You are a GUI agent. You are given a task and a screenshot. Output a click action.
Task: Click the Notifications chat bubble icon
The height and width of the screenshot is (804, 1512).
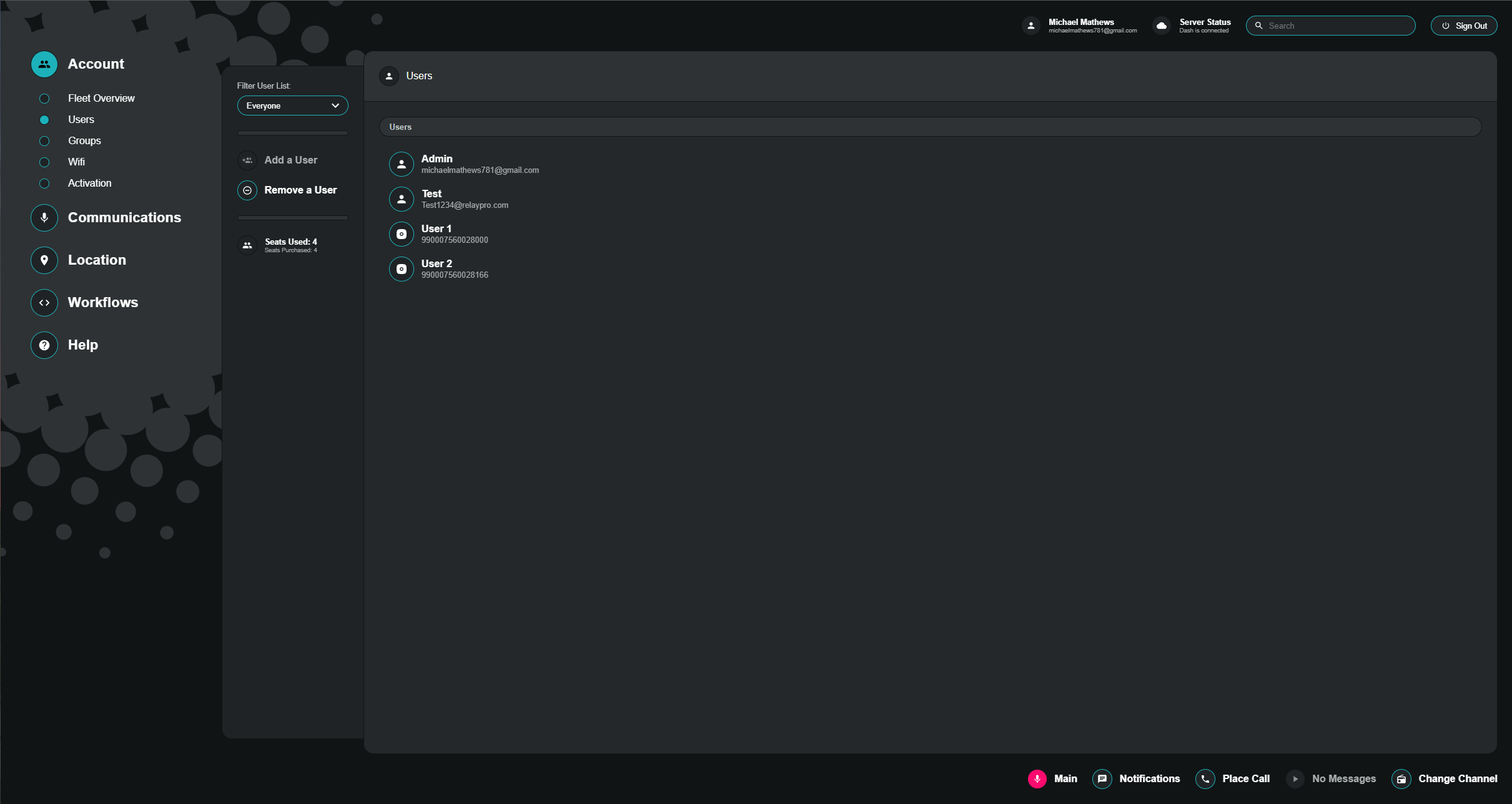(1102, 778)
